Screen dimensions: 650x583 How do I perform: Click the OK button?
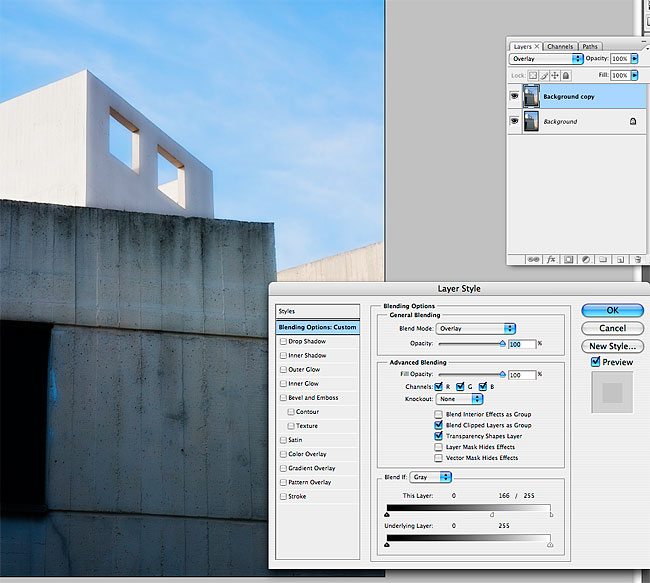[612, 310]
